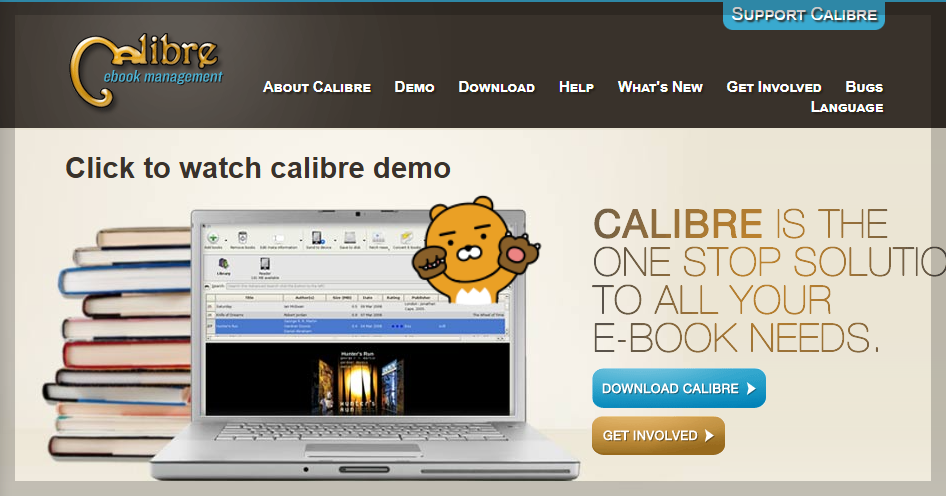The width and height of the screenshot is (946, 496).
Task: Open the Download page from the menu
Action: point(497,87)
